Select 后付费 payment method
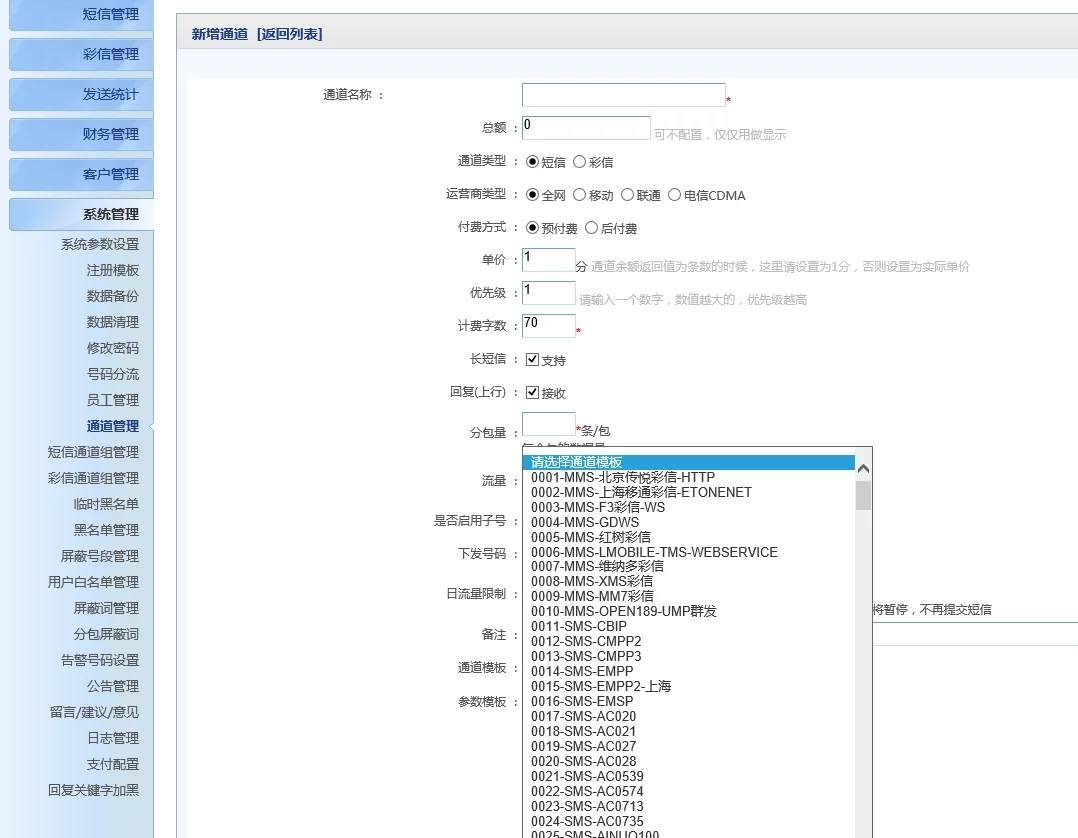The width and height of the screenshot is (1078, 838). 591,228
